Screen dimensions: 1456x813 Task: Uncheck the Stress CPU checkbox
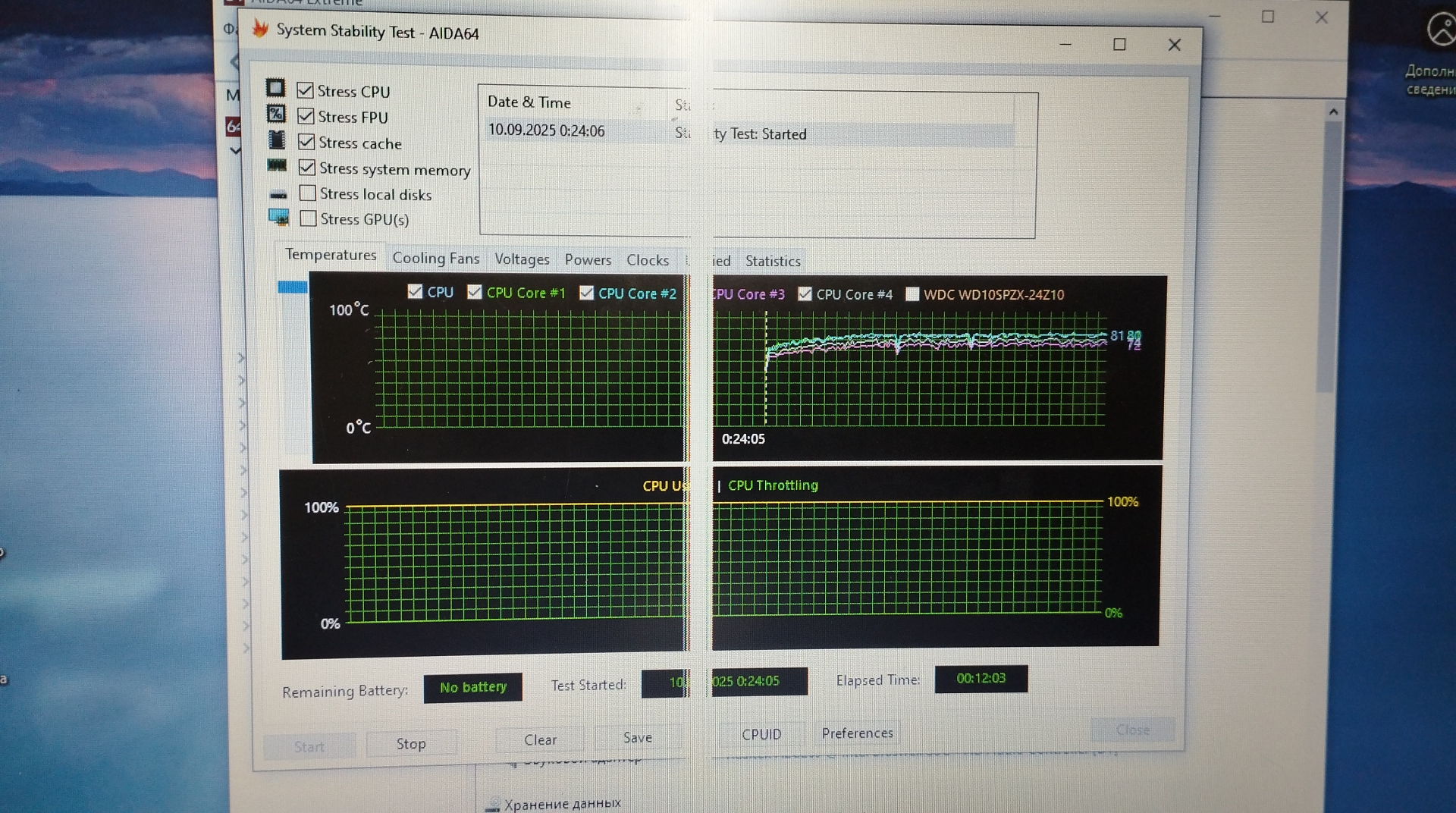pyautogui.click(x=305, y=90)
